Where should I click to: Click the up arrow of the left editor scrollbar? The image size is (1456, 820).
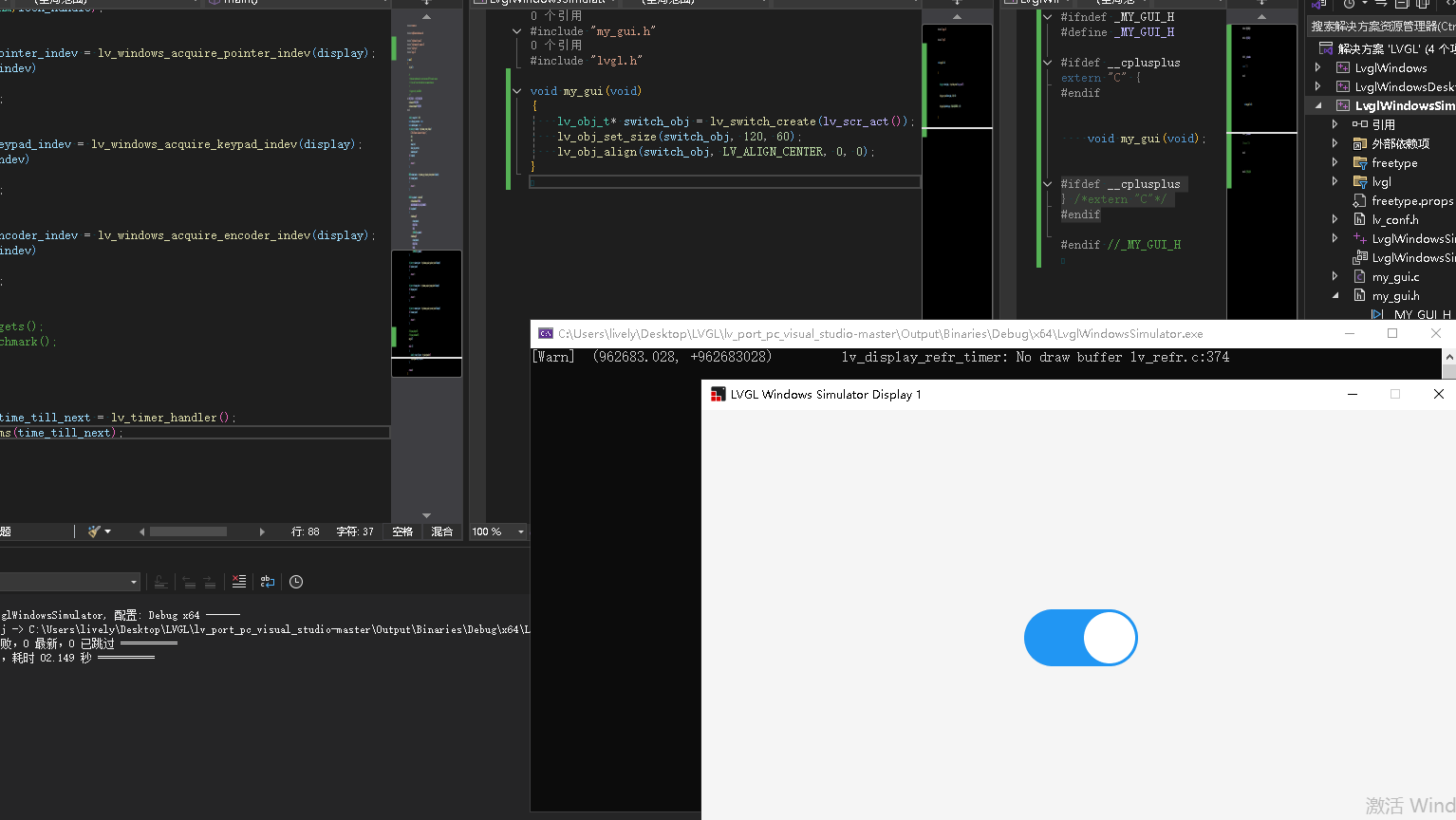coord(426,16)
